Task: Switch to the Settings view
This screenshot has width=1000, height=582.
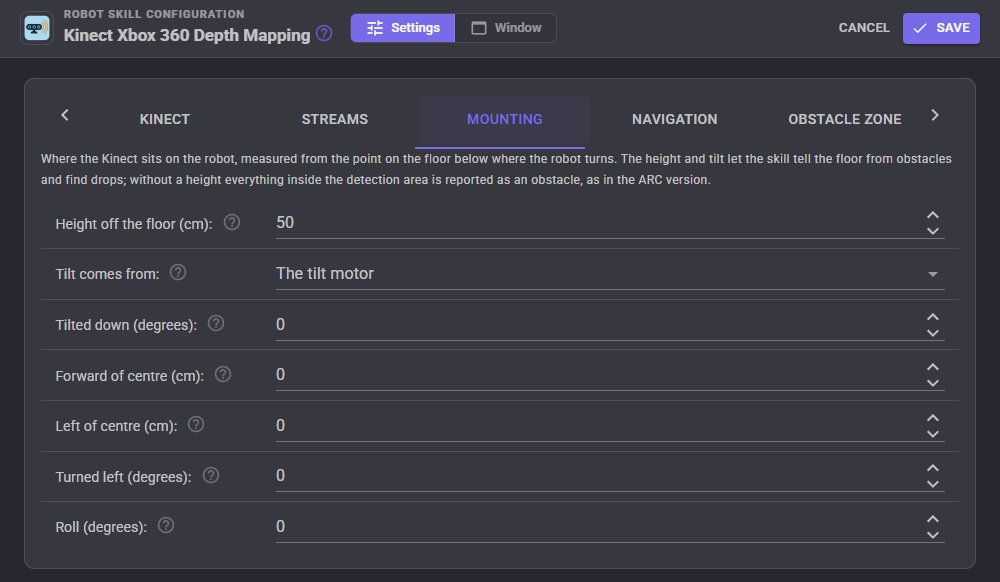Action: pos(403,28)
